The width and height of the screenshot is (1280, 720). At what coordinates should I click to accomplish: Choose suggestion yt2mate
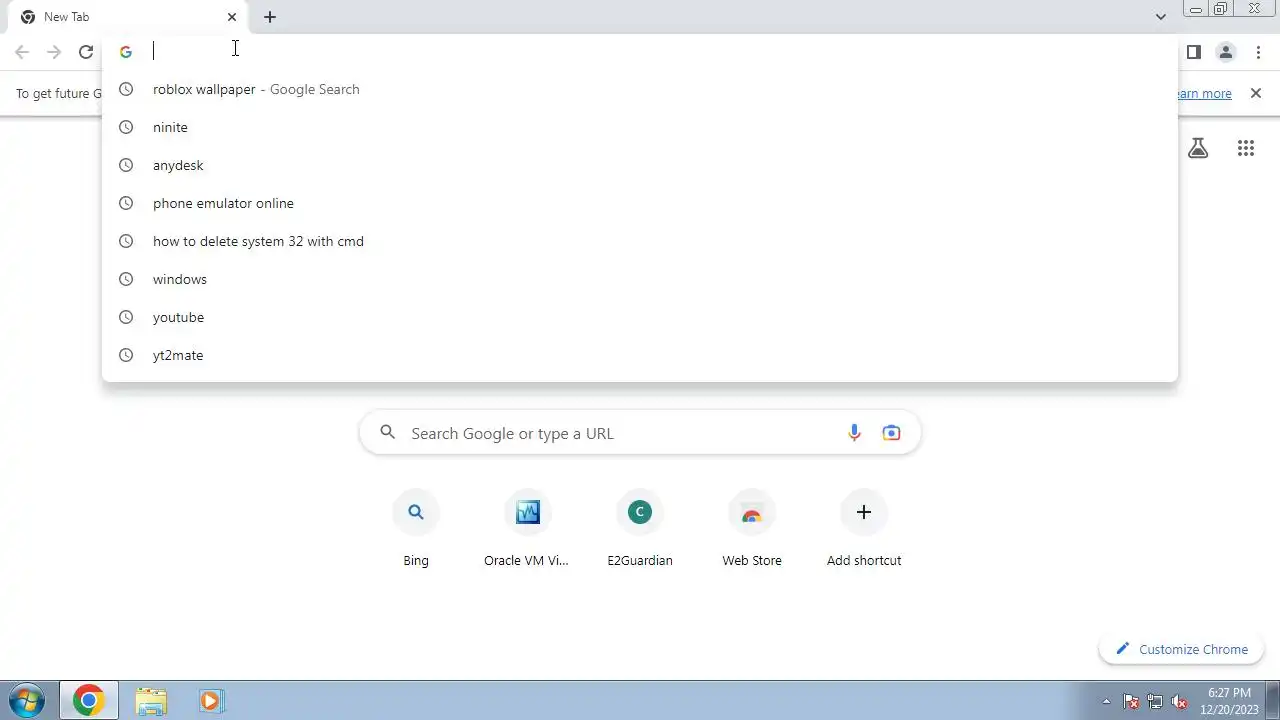[640, 355]
